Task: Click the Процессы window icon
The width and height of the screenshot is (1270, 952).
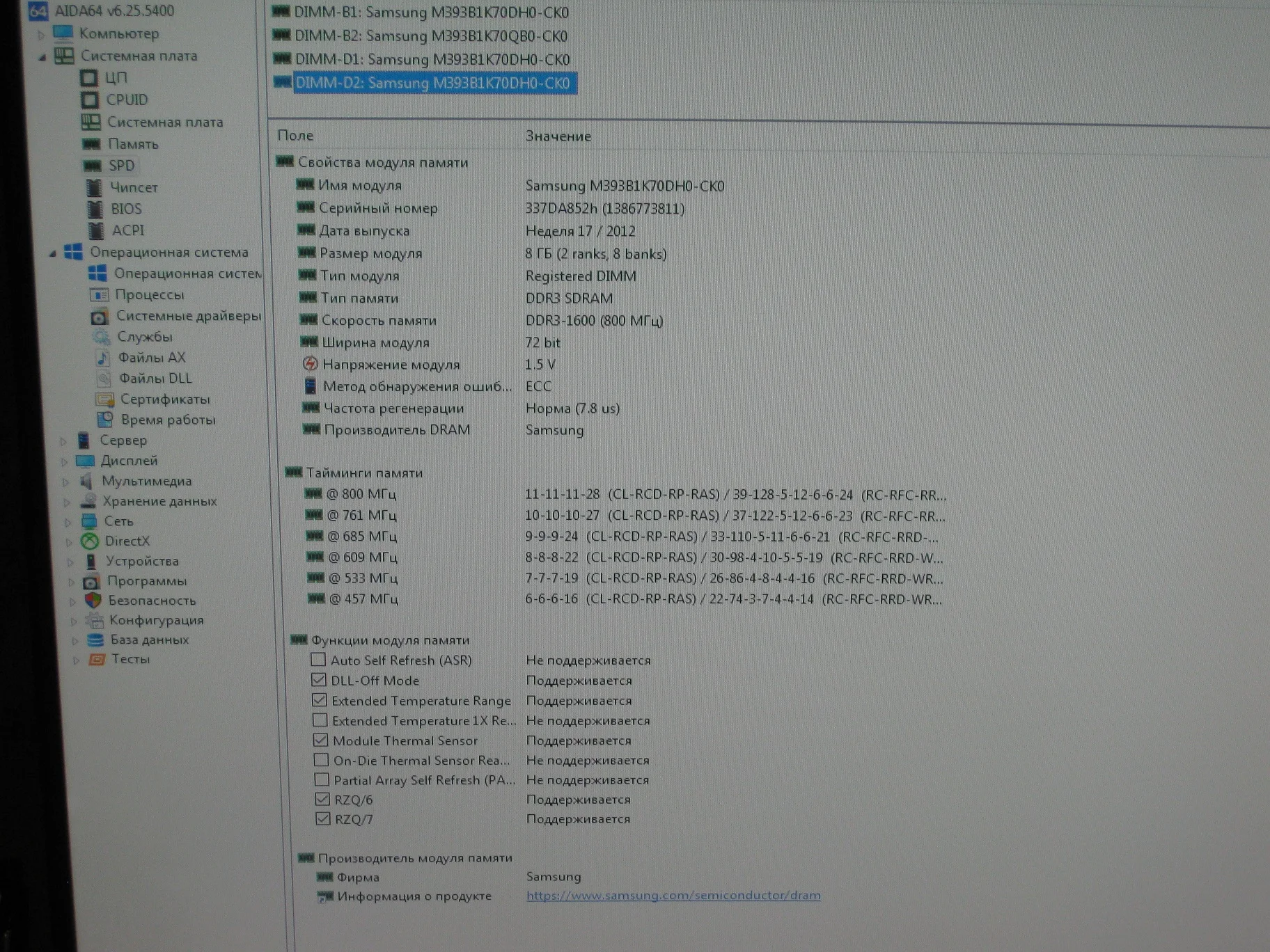Action: (x=99, y=294)
